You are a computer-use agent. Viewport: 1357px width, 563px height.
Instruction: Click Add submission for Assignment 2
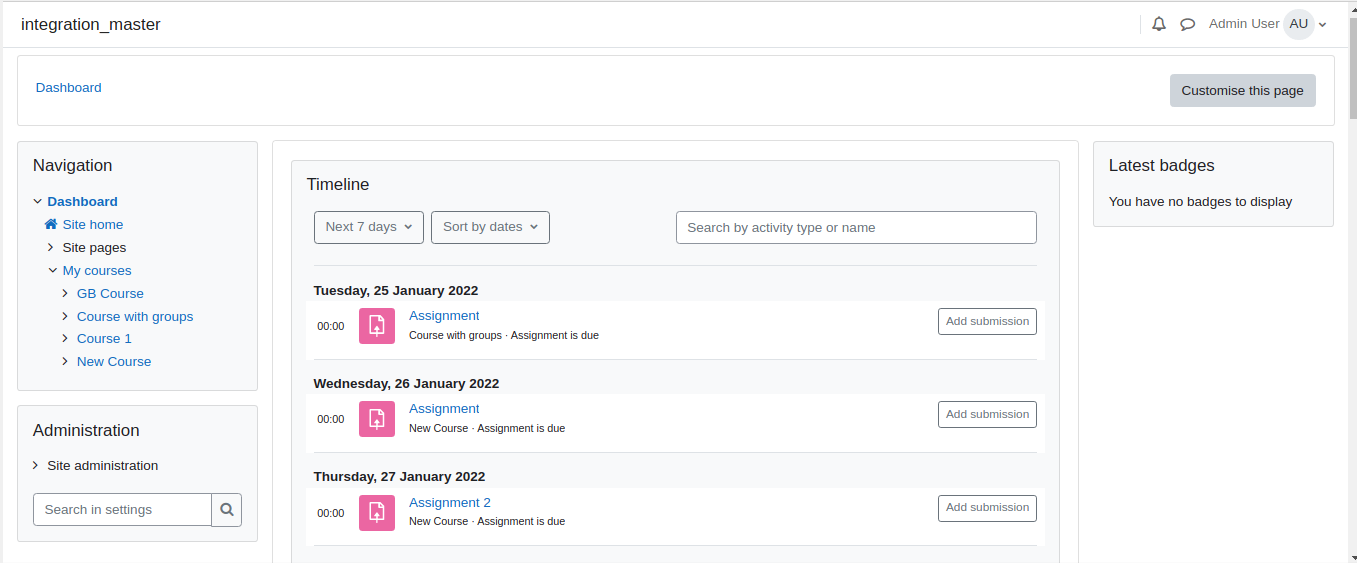coord(987,508)
